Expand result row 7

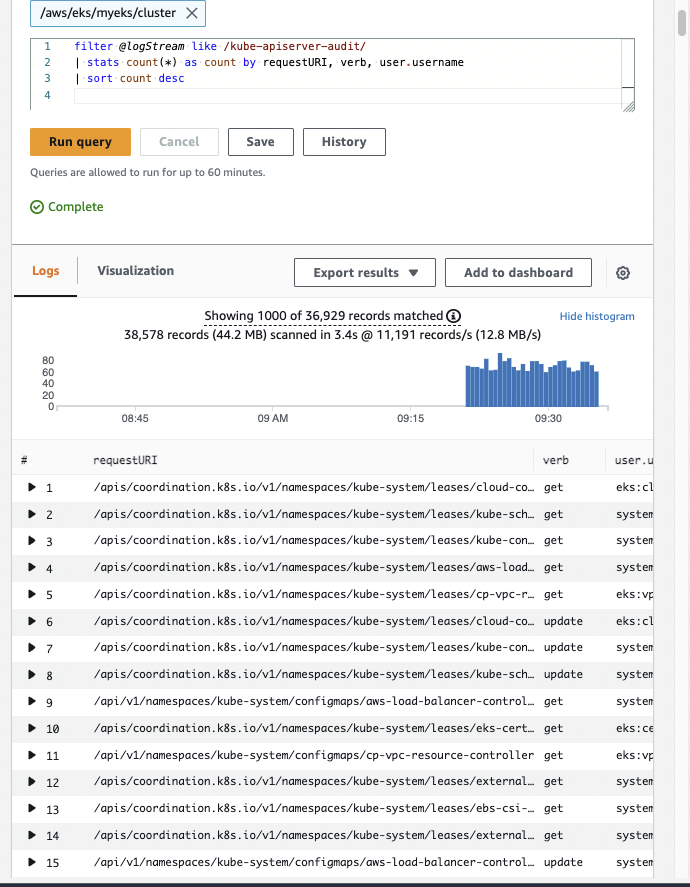32,648
